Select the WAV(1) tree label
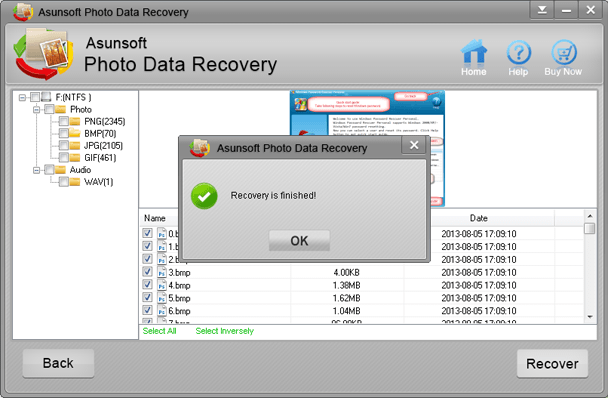Viewport: 608px width, 398px height. coord(98,182)
